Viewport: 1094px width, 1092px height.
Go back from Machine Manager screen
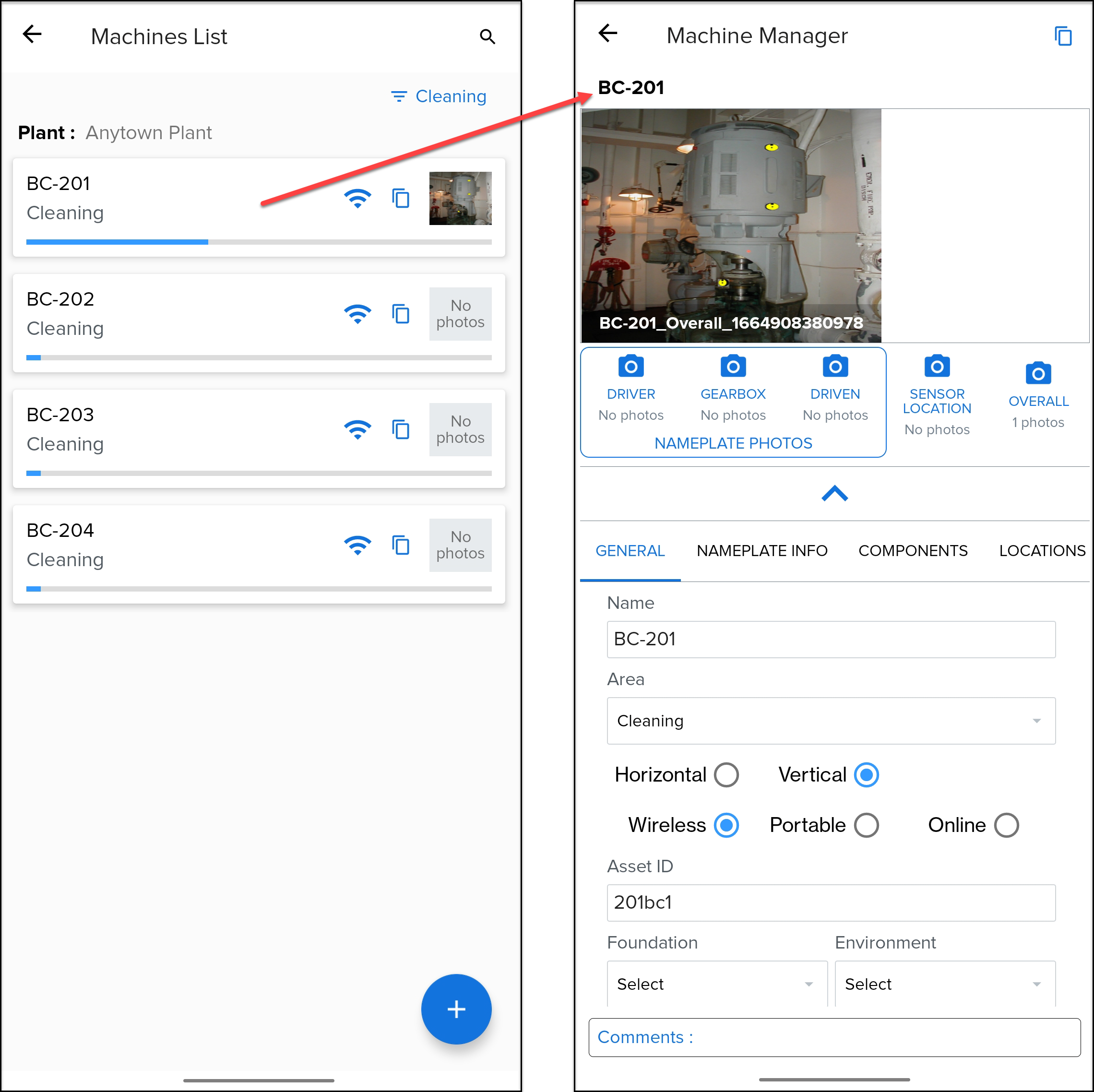coord(607,34)
